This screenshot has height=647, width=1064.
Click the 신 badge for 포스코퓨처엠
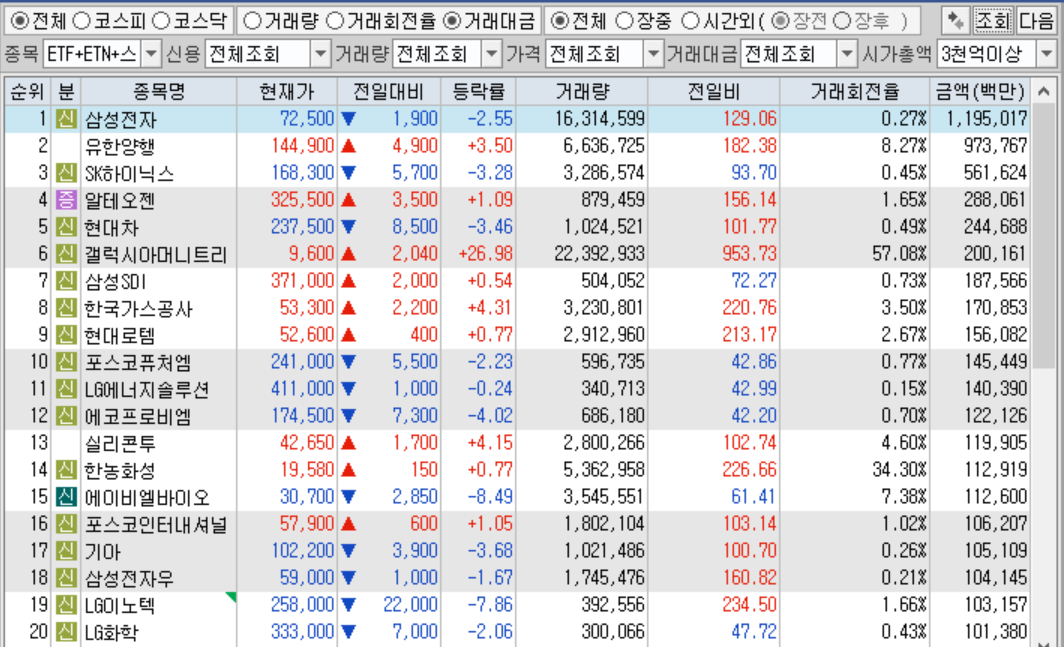click(x=66, y=362)
